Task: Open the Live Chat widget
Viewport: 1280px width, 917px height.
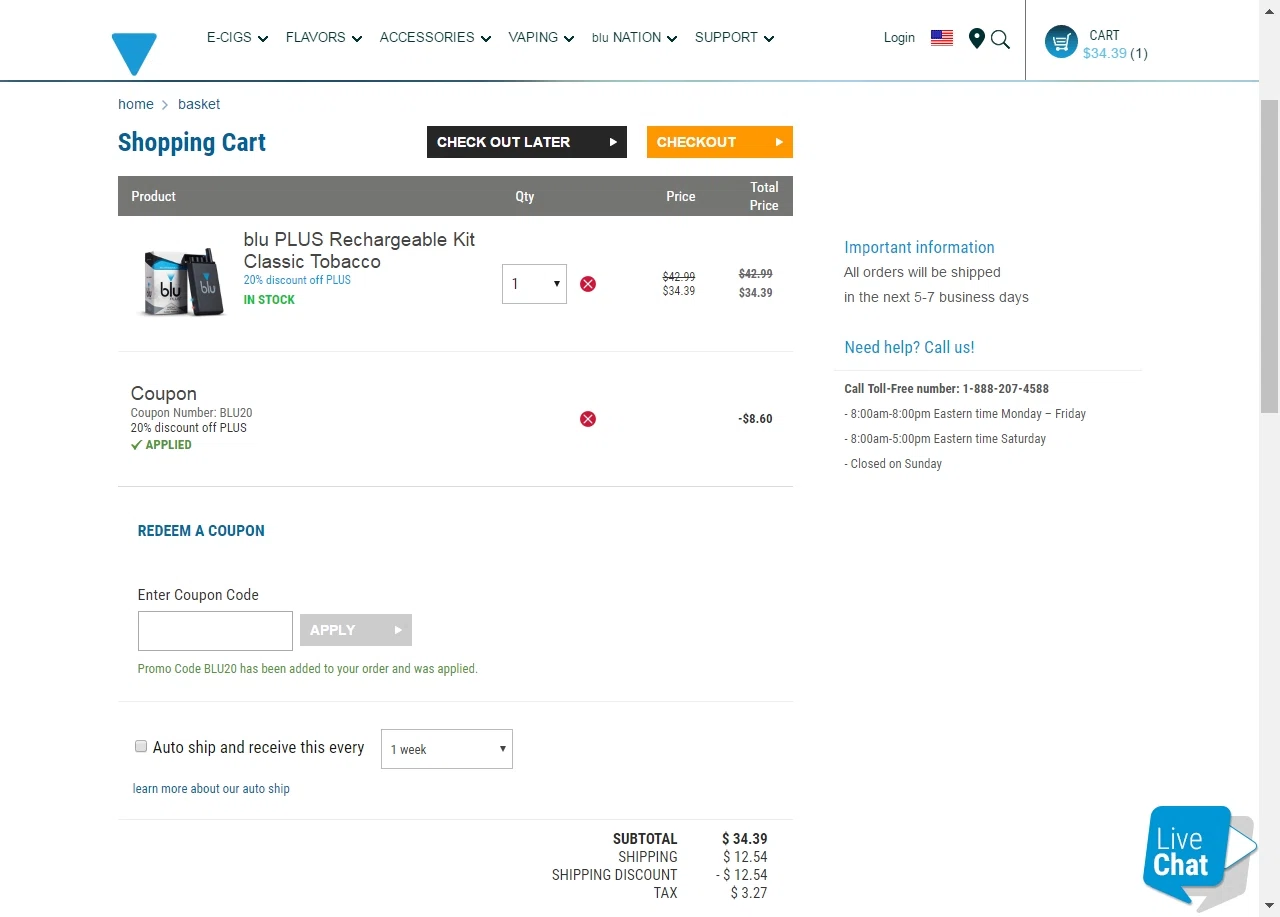Action: coord(1199,859)
